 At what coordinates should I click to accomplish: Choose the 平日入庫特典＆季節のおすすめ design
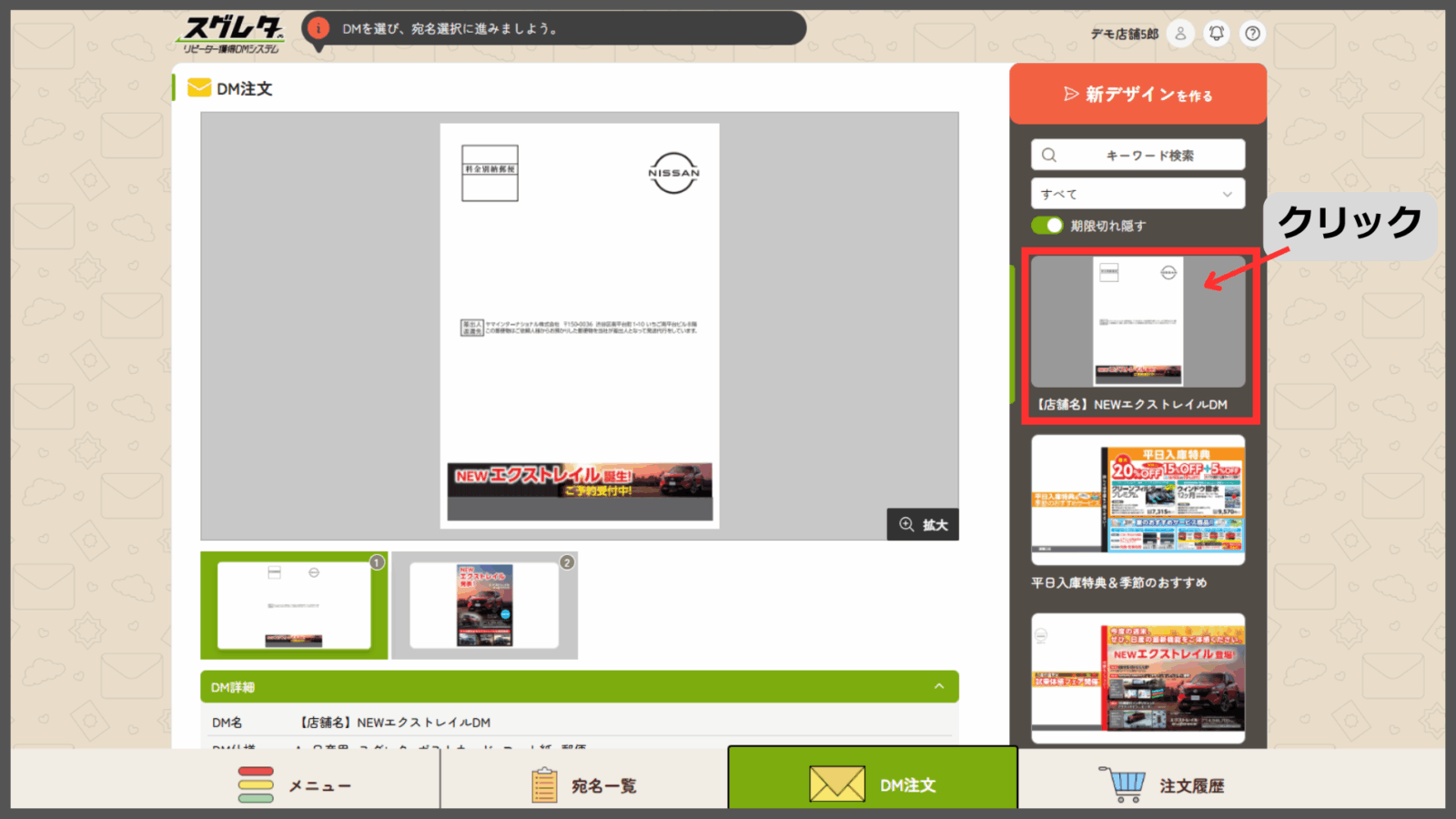coord(1137,500)
